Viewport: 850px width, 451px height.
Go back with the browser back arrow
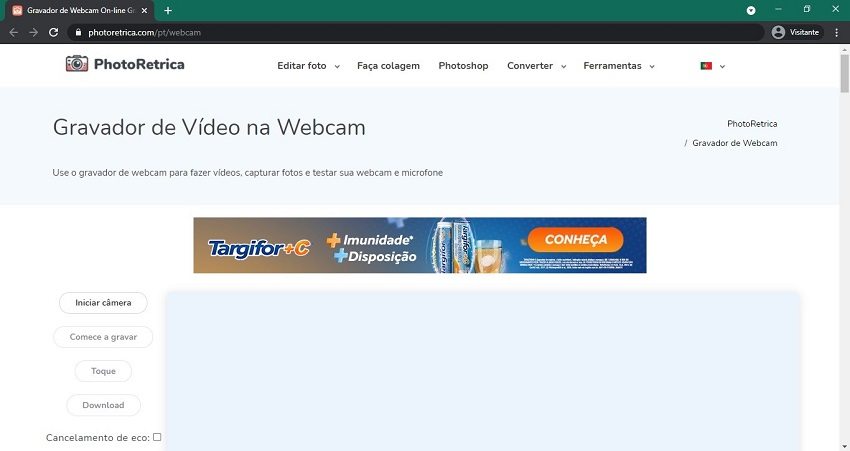14,33
